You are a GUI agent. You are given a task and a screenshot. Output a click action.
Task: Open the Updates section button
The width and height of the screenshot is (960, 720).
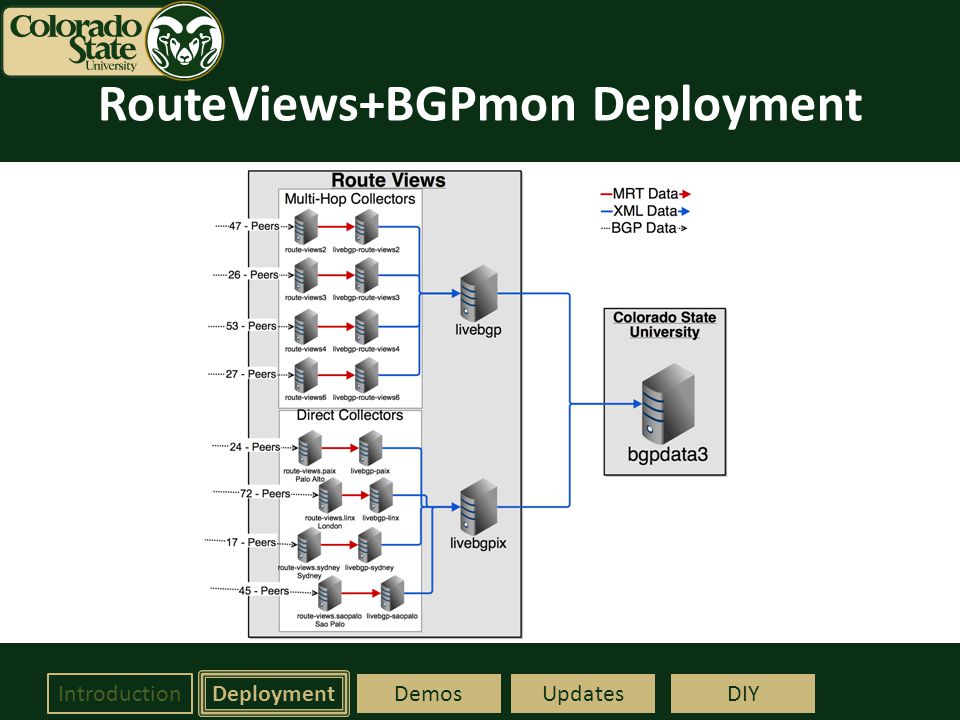point(583,694)
